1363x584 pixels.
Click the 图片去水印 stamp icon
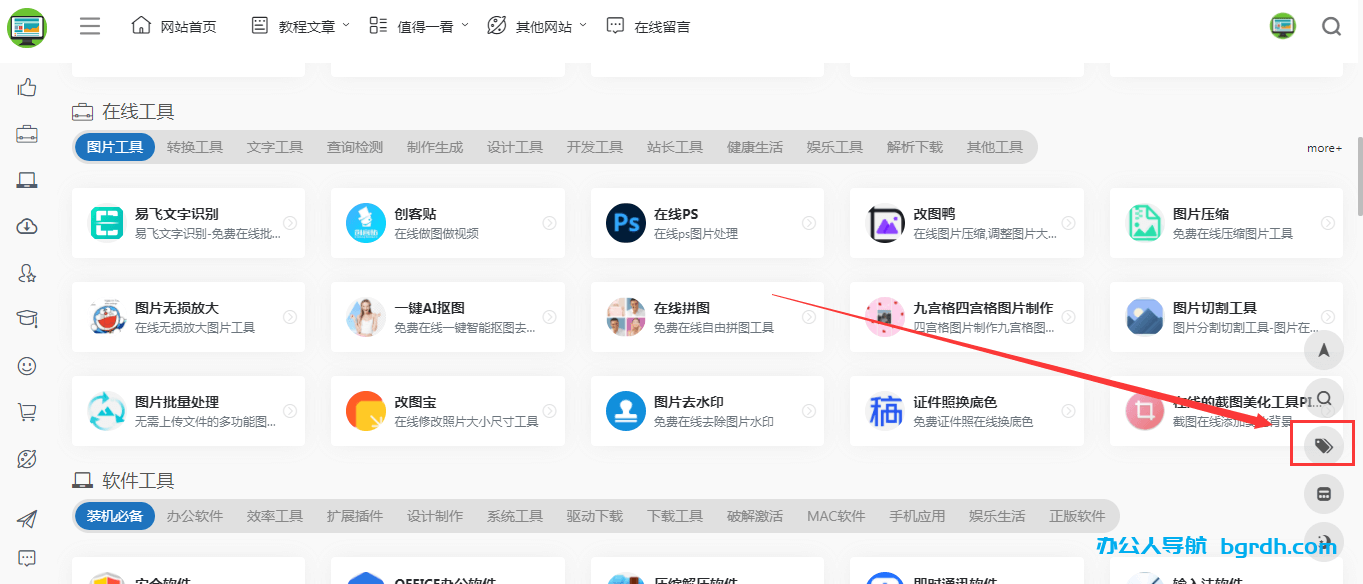[626, 410]
